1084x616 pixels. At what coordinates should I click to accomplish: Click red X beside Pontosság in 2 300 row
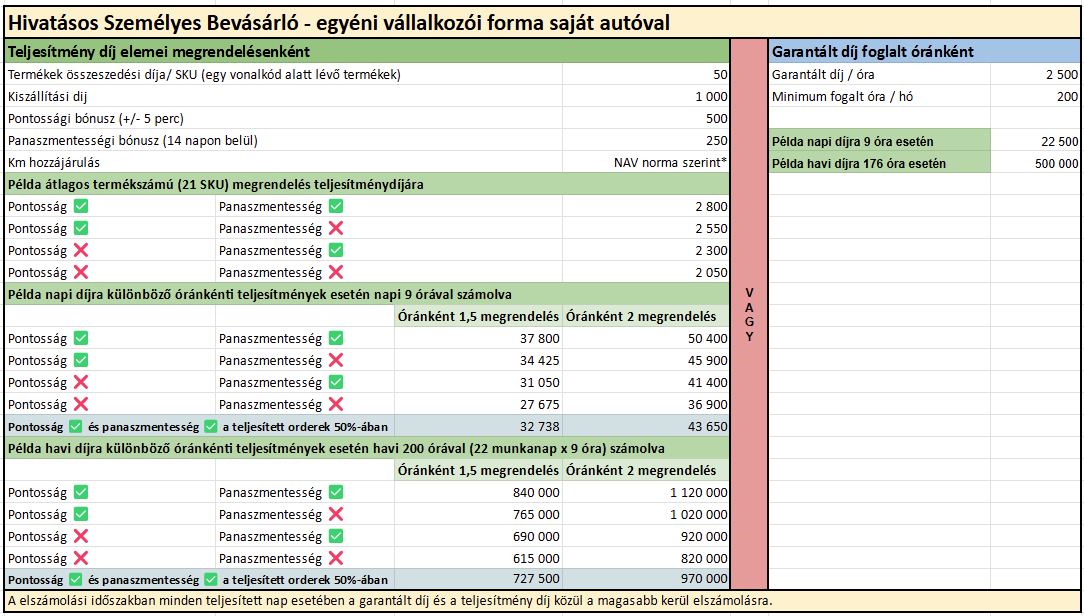point(81,250)
